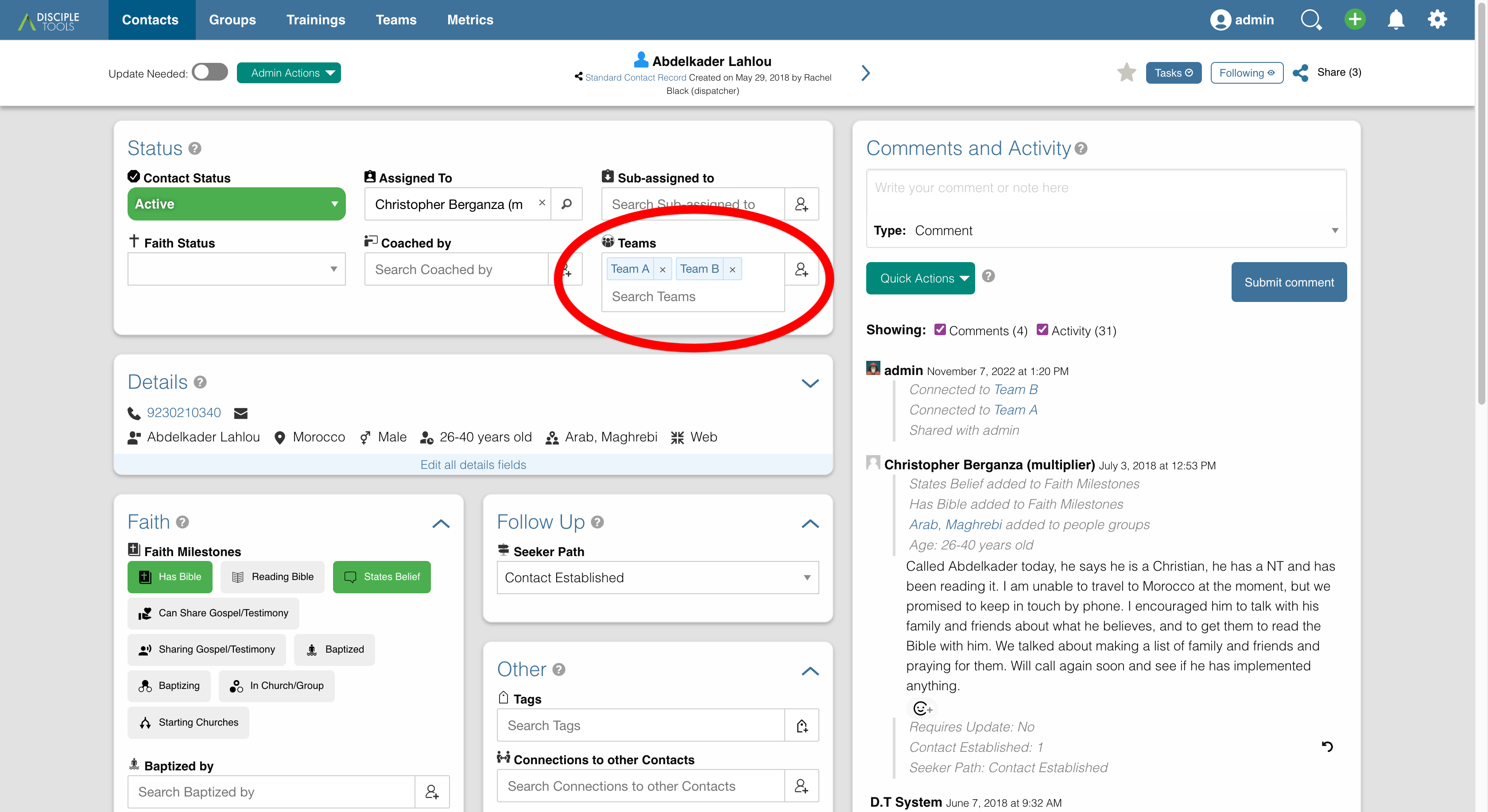Open Teams tab in navigation
The image size is (1488, 812).
click(395, 19)
